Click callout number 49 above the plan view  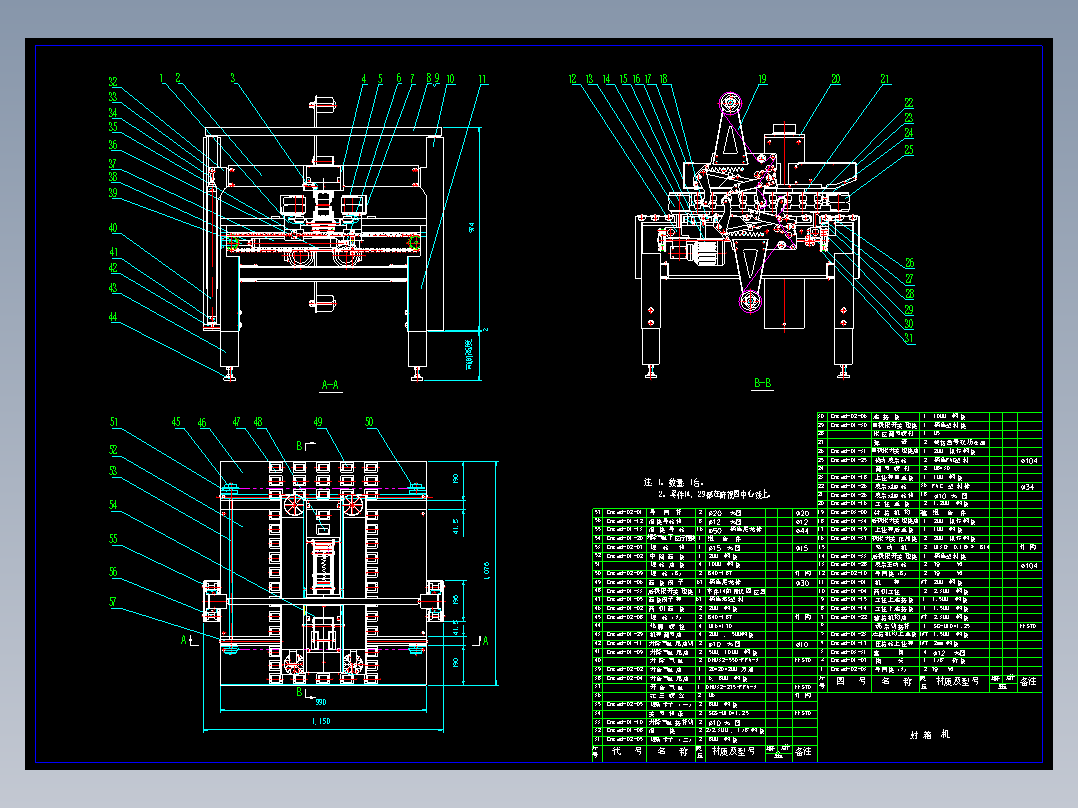pyautogui.click(x=318, y=422)
